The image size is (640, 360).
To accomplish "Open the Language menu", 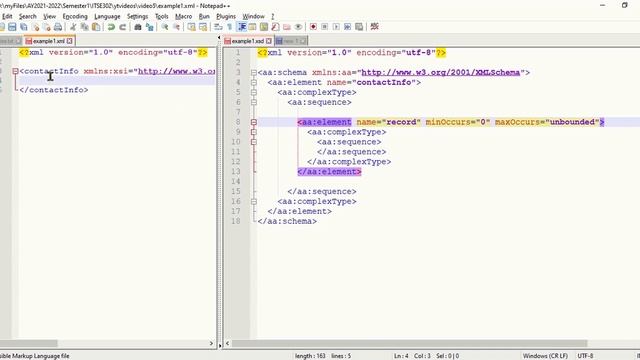I will click(x=107, y=16).
